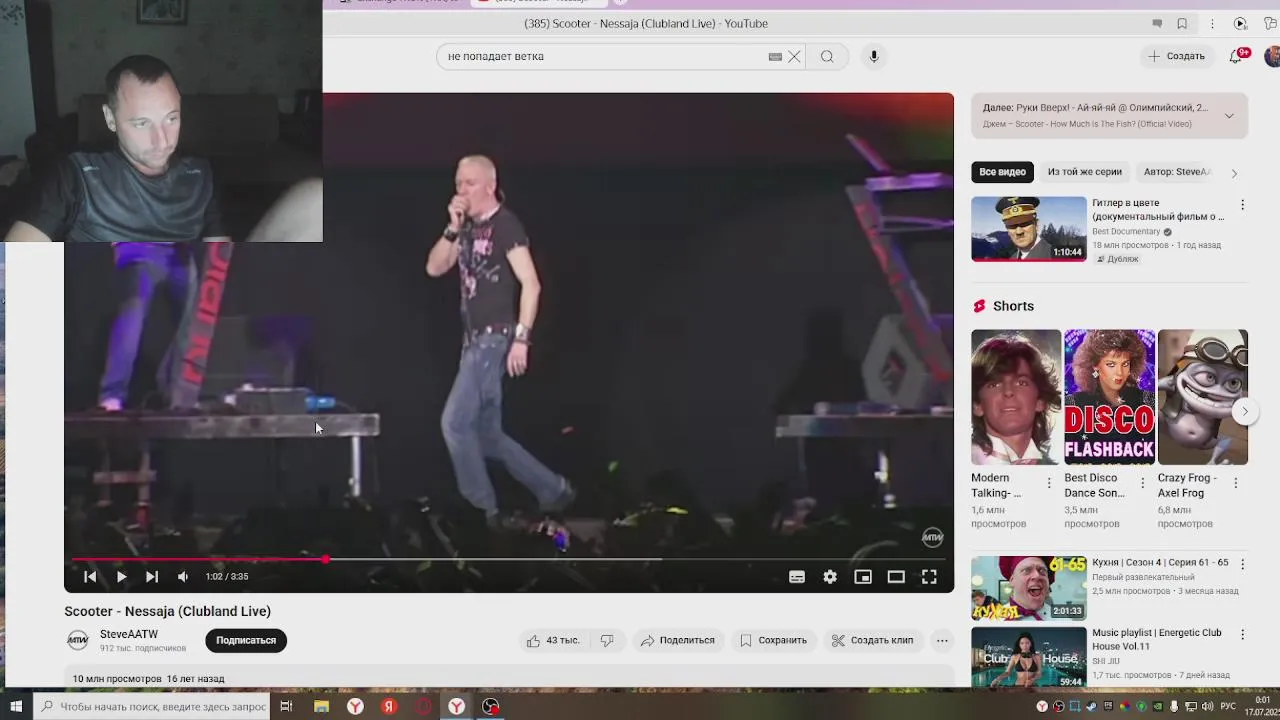Skip to the previous video in the player
Screen dimensions: 1280x720
(90, 577)
